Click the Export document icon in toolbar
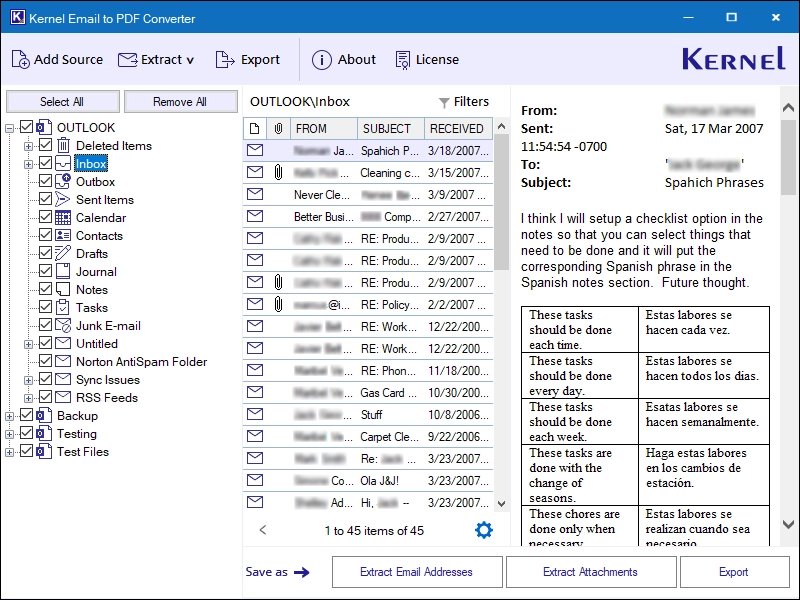800x600 pixels. coord(224,60)
